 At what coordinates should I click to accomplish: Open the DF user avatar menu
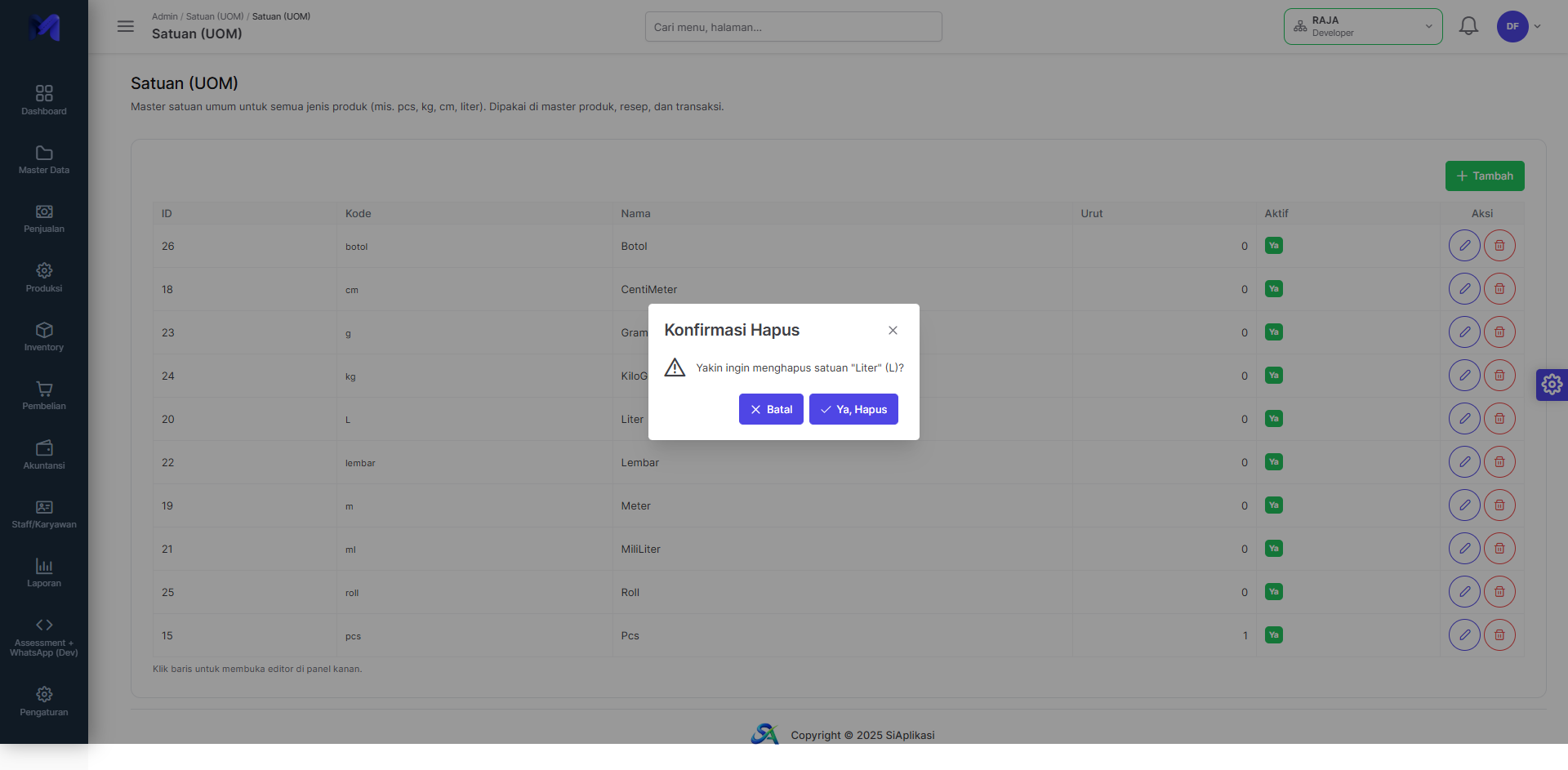pos(1518,26)
